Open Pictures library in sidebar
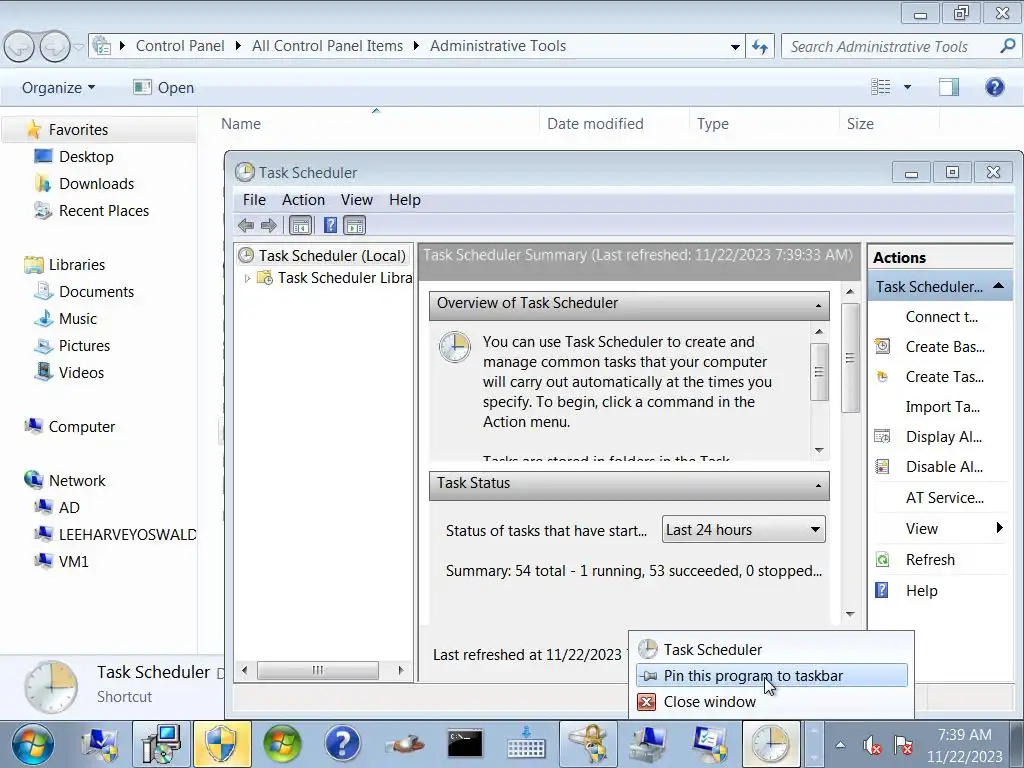This screenshot has width=1024, height=768. pyautogui.click(x=84, y=345)
